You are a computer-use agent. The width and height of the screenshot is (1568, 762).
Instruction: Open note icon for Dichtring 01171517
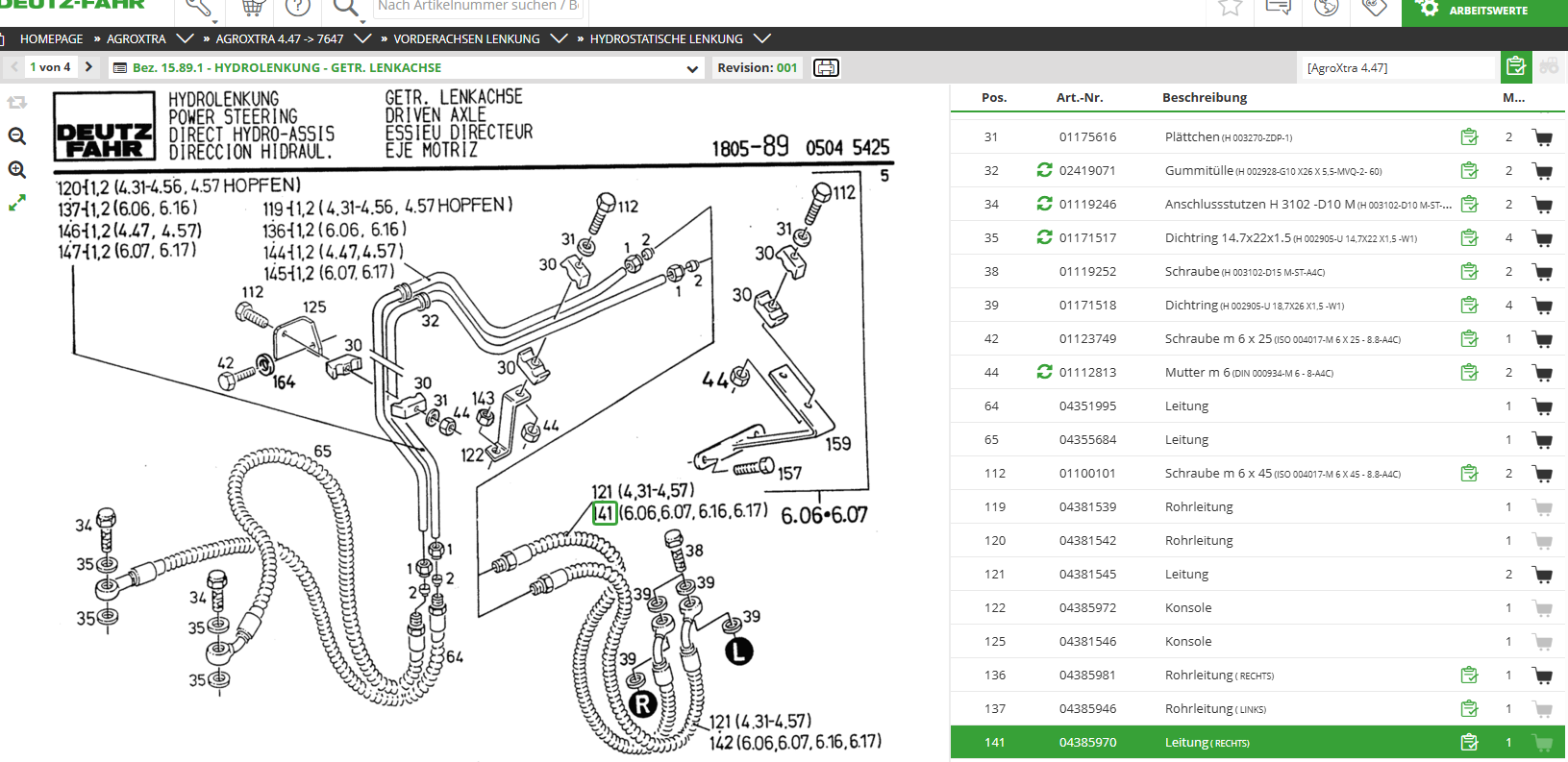pyautogui.click(x=1469, y=237)
